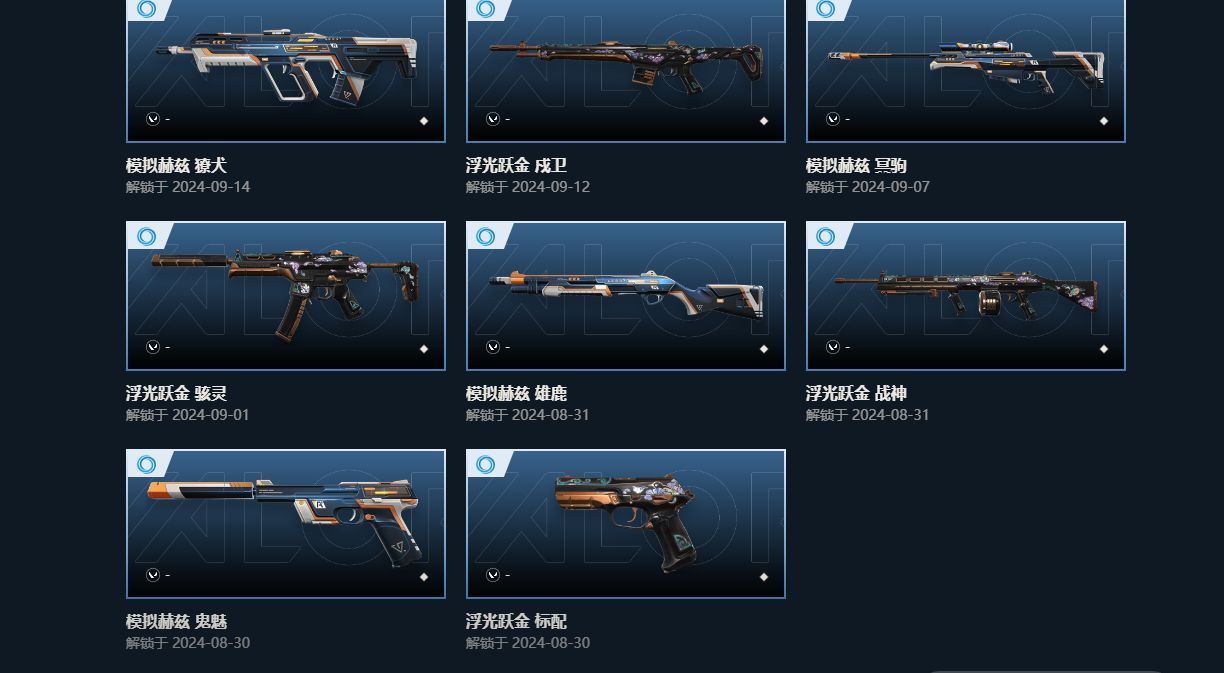
Task: Click the VP currency icon on 浮光跃金 戍卫 card
Action: [492, 119]
